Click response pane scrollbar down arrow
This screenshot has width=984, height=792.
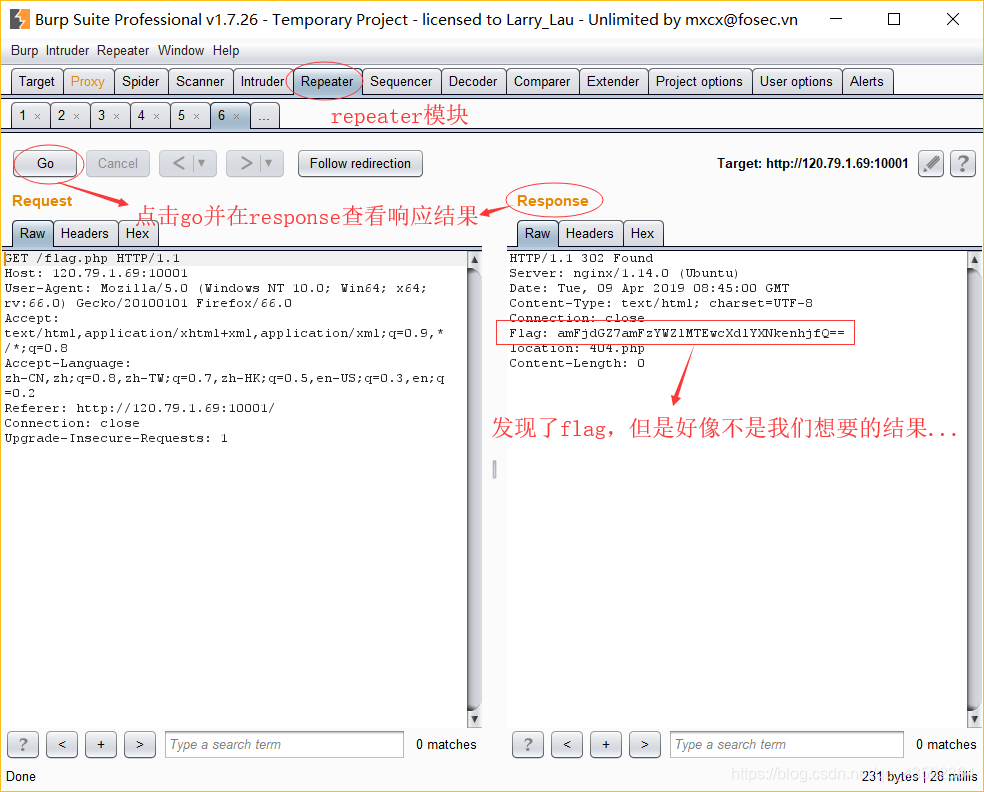point(974,720)
